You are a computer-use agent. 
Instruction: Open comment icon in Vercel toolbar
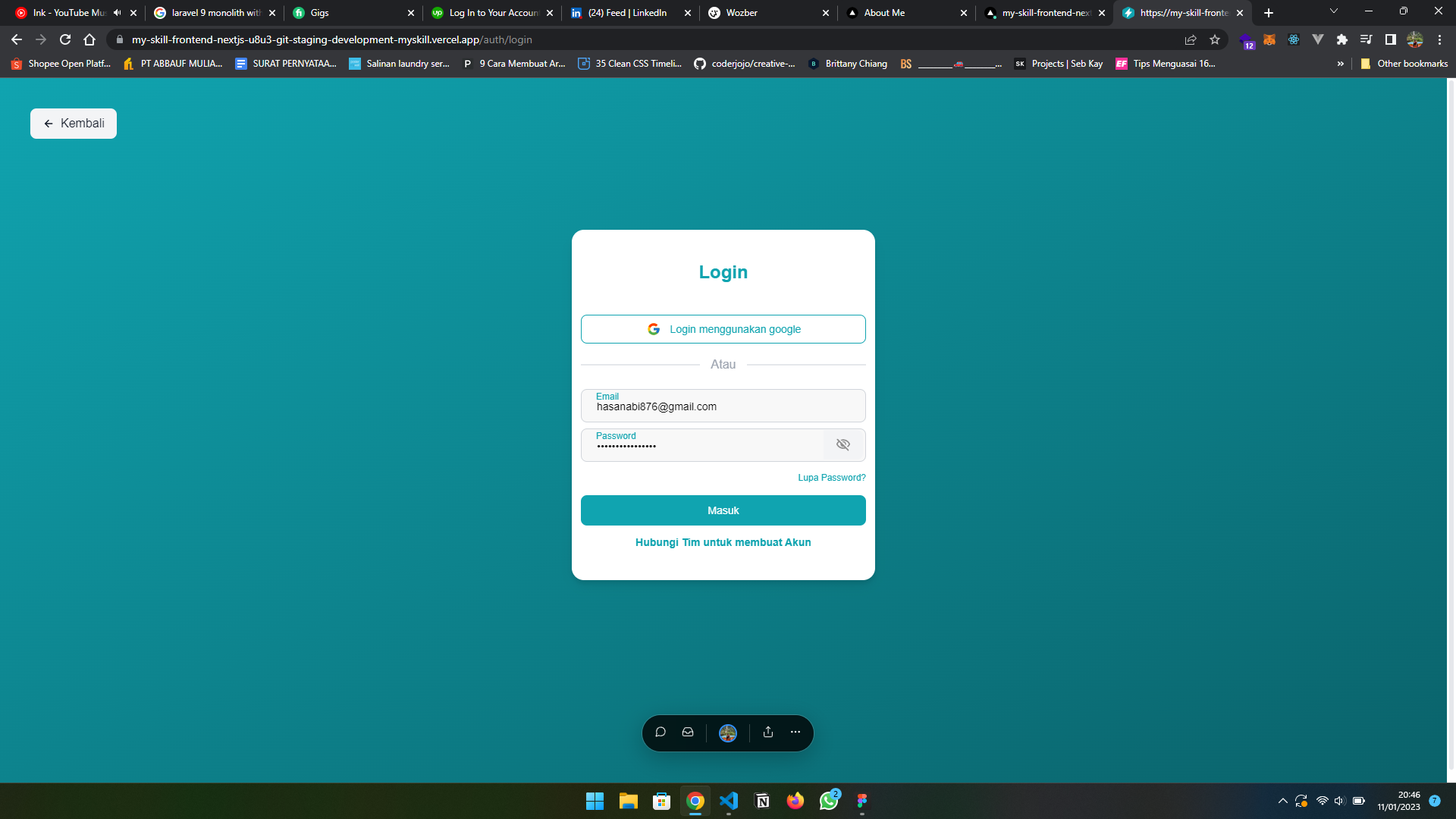pos(661,732)
